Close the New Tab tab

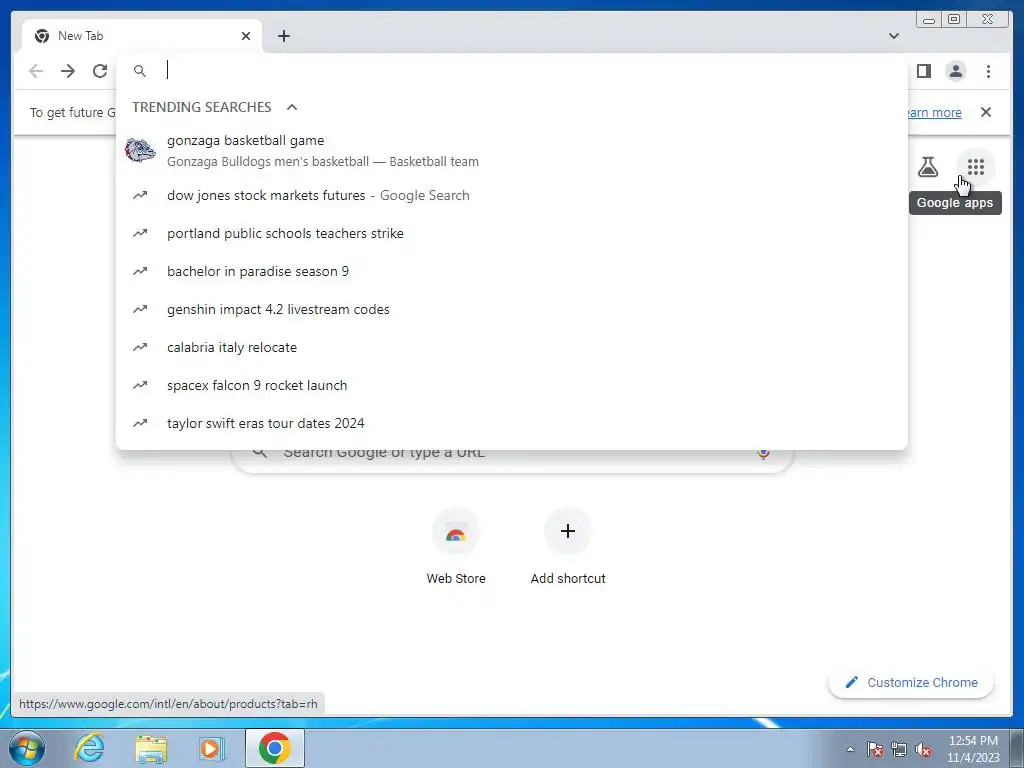246,36
